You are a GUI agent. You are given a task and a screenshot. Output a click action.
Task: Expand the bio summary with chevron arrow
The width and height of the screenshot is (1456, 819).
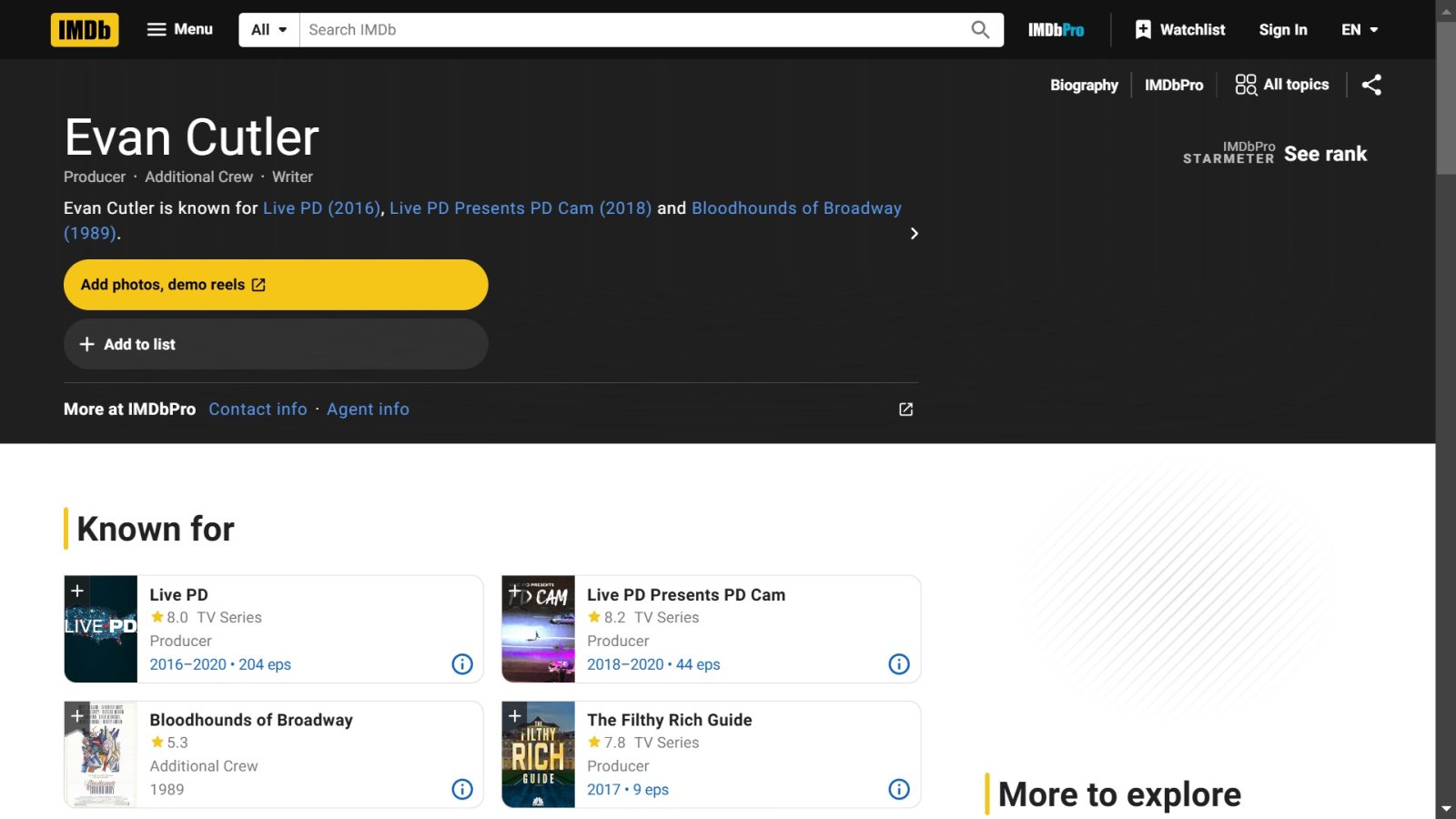(914, 234)
